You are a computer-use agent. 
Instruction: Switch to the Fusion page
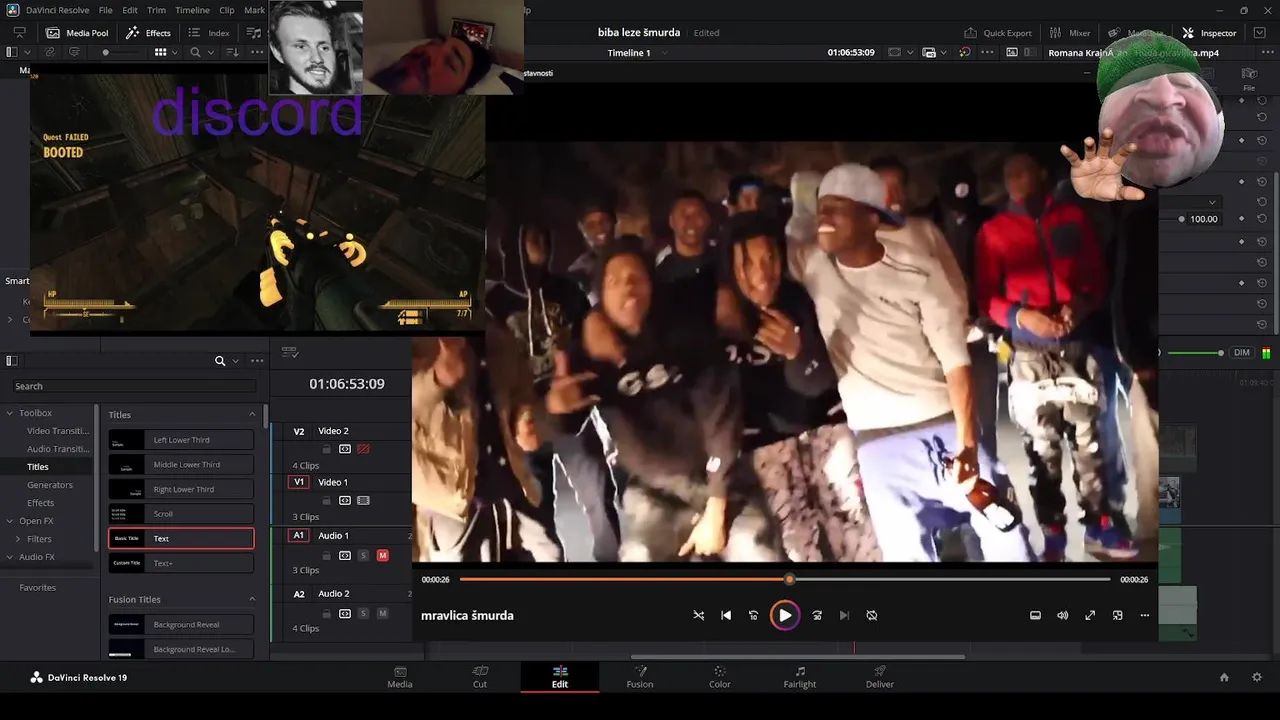pyautogui.click(x=640, y=677)
